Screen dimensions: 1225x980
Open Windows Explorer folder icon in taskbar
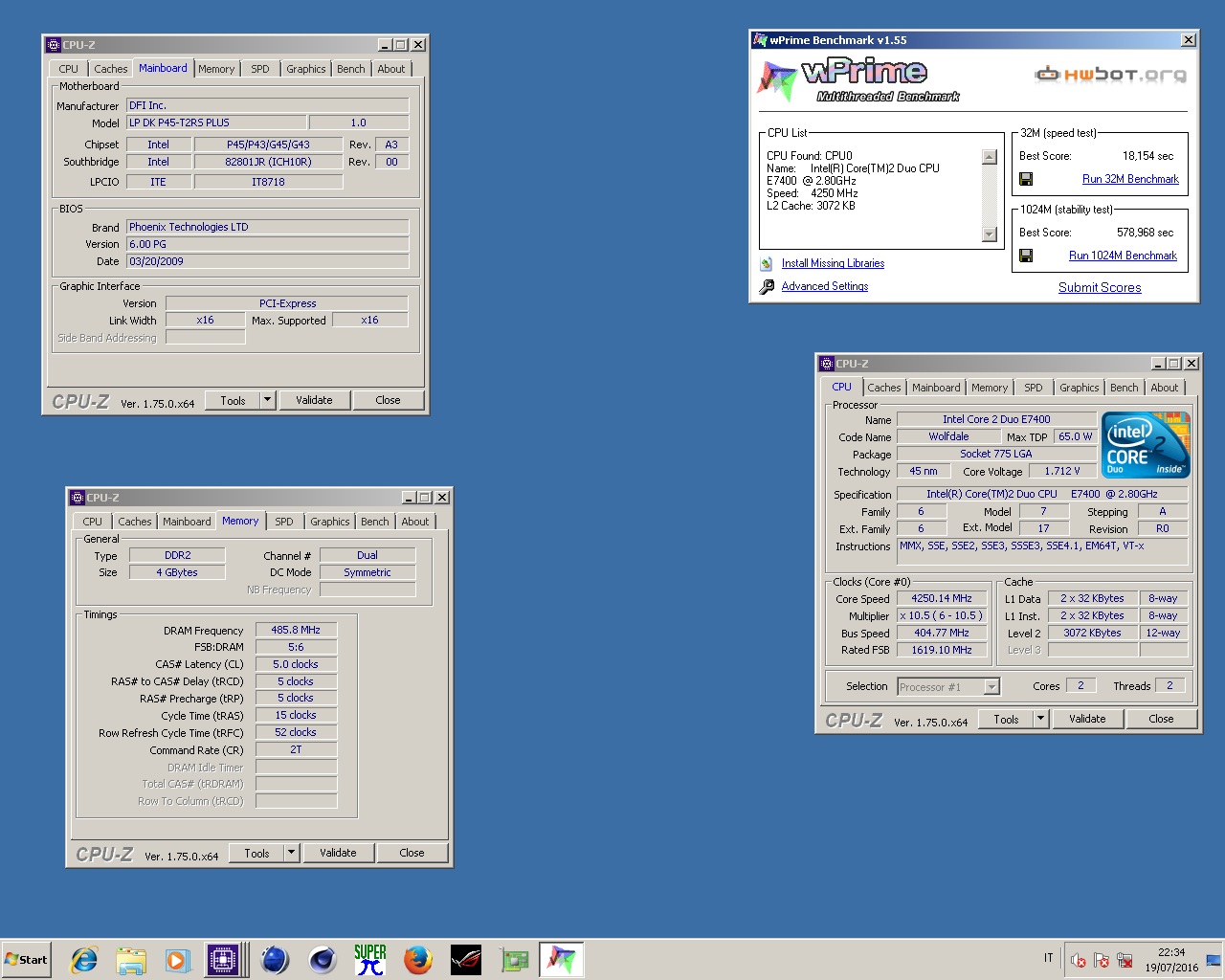pos(131,959)
